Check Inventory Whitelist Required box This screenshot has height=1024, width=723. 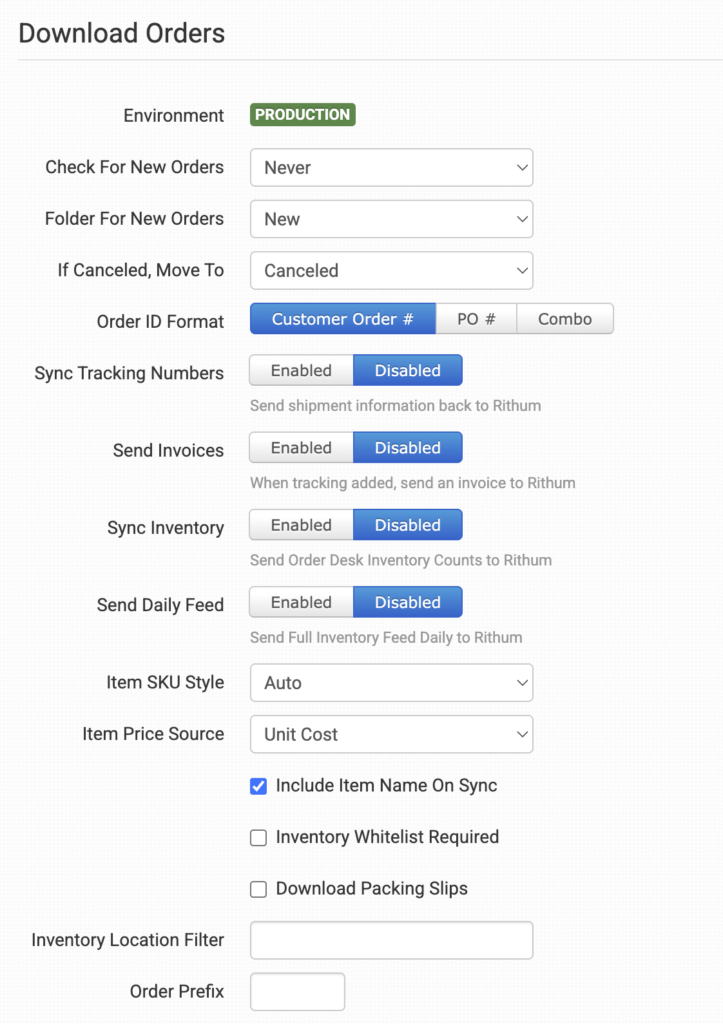coord(259,838)
